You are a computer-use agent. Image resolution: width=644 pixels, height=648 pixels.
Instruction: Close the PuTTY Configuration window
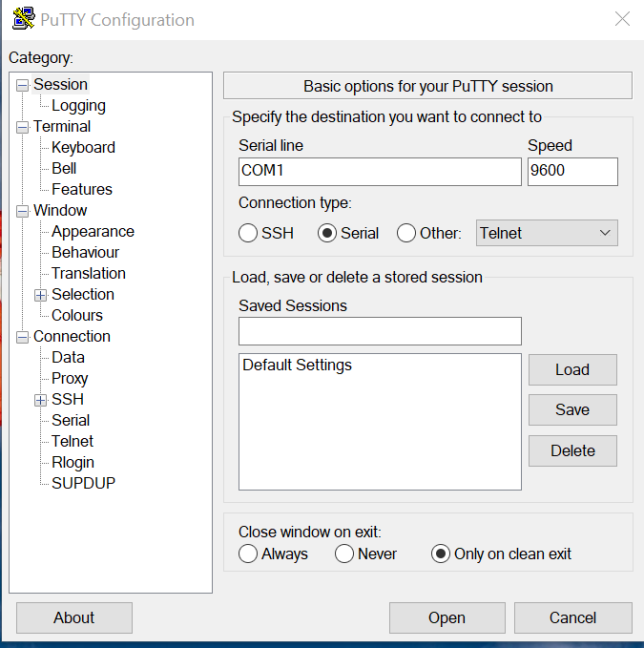pos(621,19)
